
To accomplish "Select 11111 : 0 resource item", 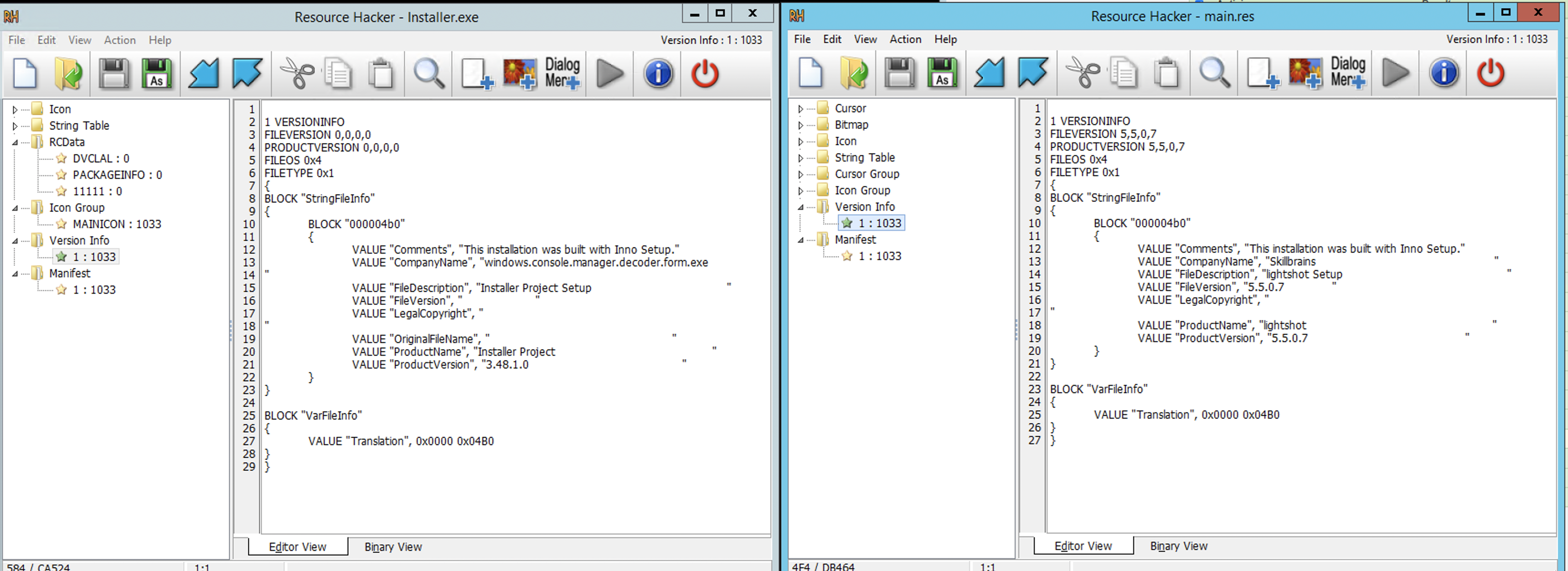I will (x=97, y=192).
